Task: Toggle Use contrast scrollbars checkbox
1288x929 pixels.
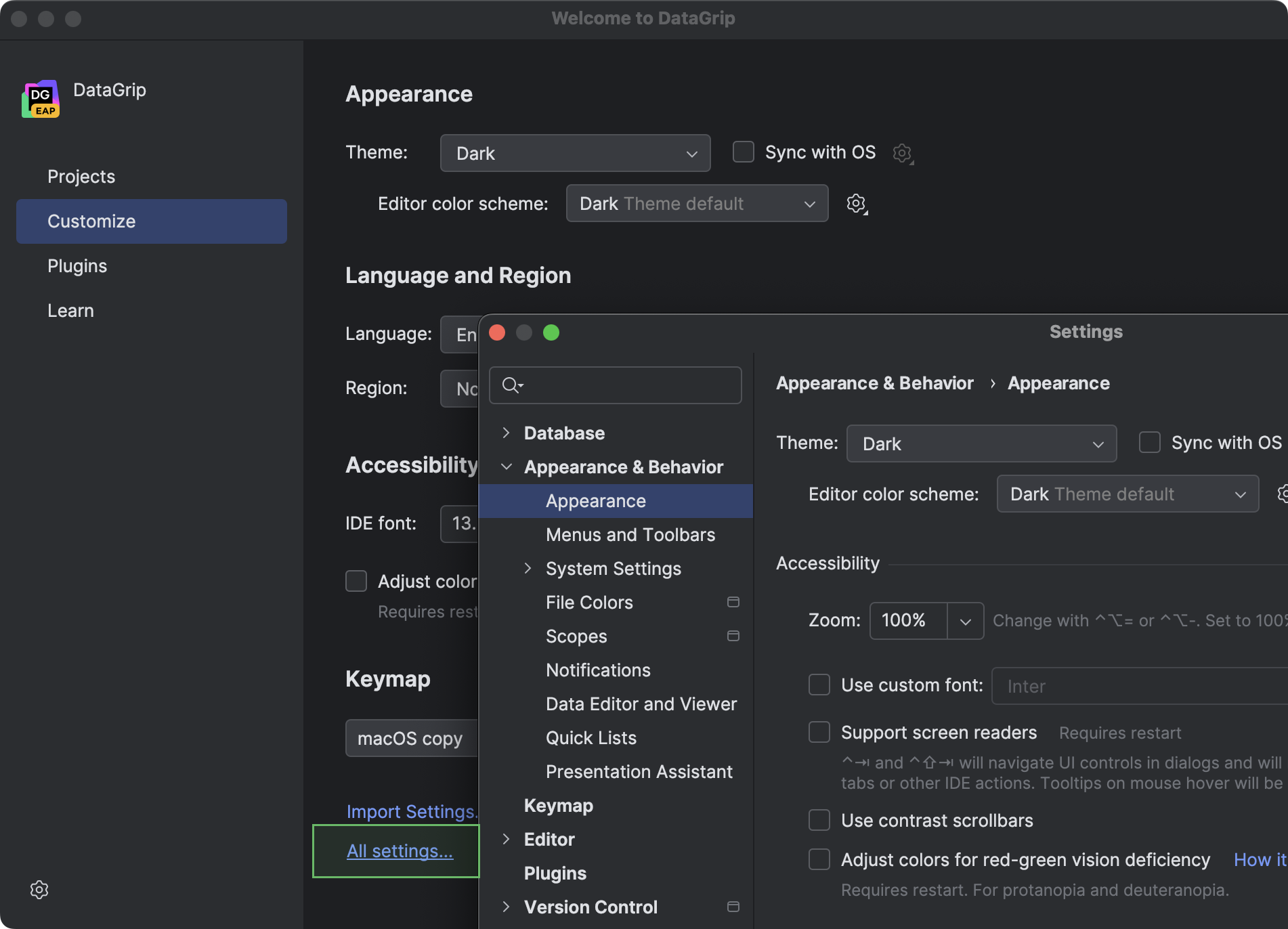Action: click(x=819, y=820)
